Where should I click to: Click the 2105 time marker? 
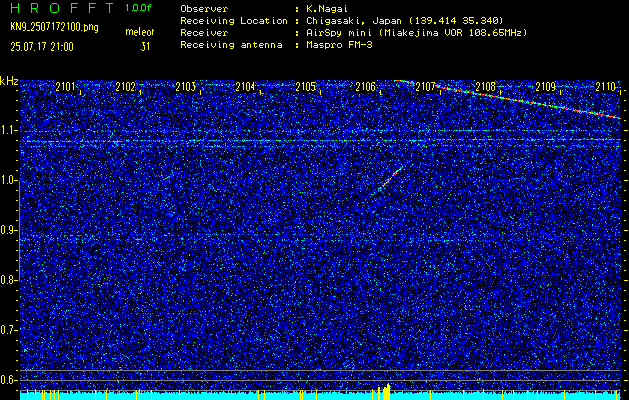(305, 86)
